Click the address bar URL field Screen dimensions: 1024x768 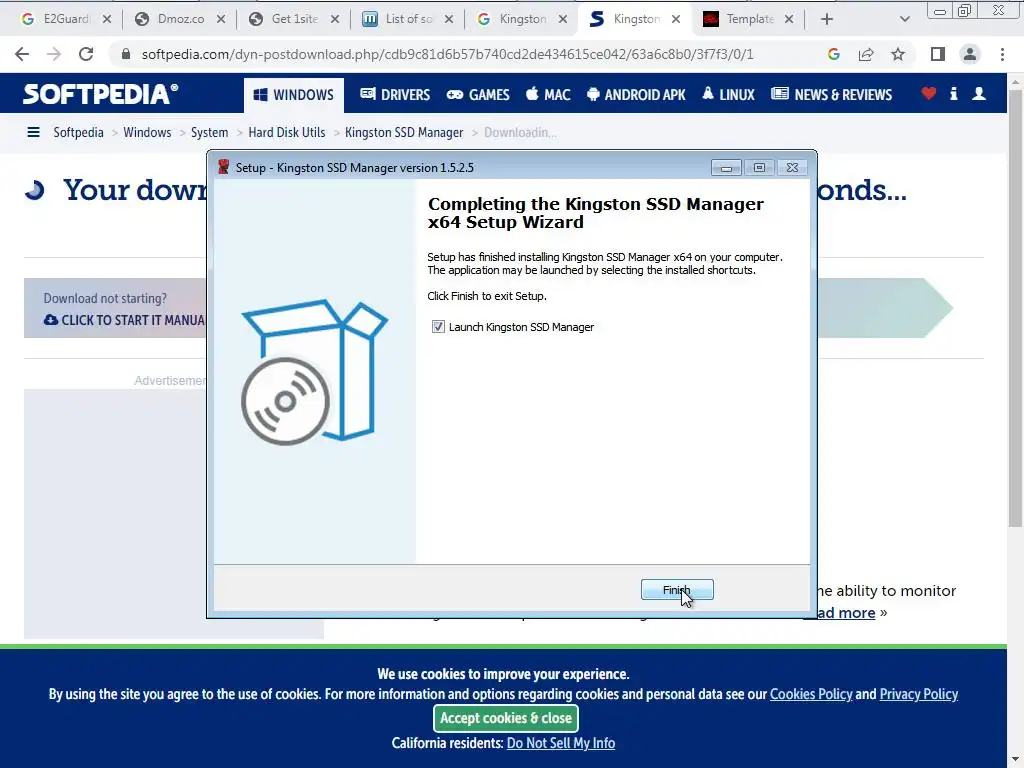point(447,54)
